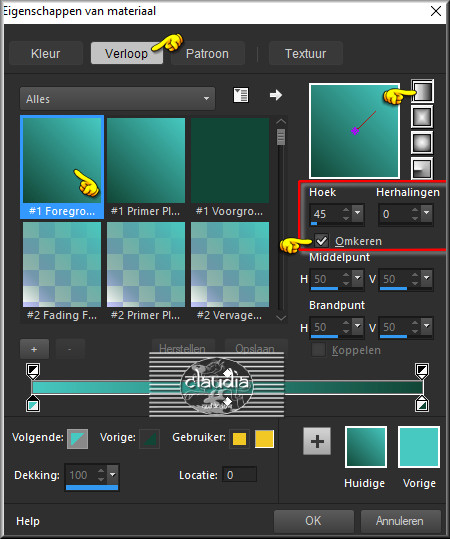Select the Volgende color swatch
Image resolution: width=450 pixels, height=539 pixels.
(x=77, y=439)
